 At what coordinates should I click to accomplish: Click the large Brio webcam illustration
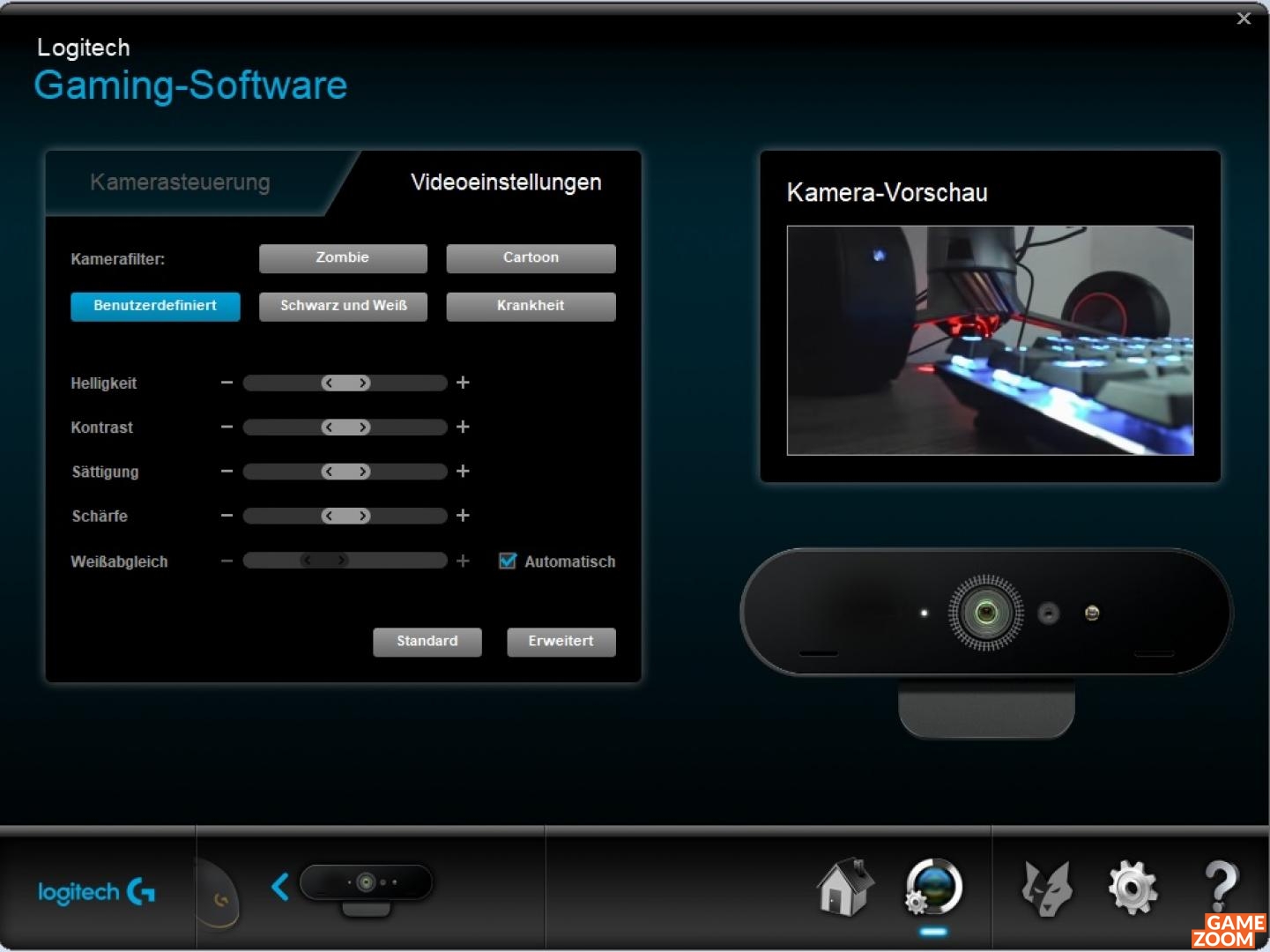(x=986, y=642)
